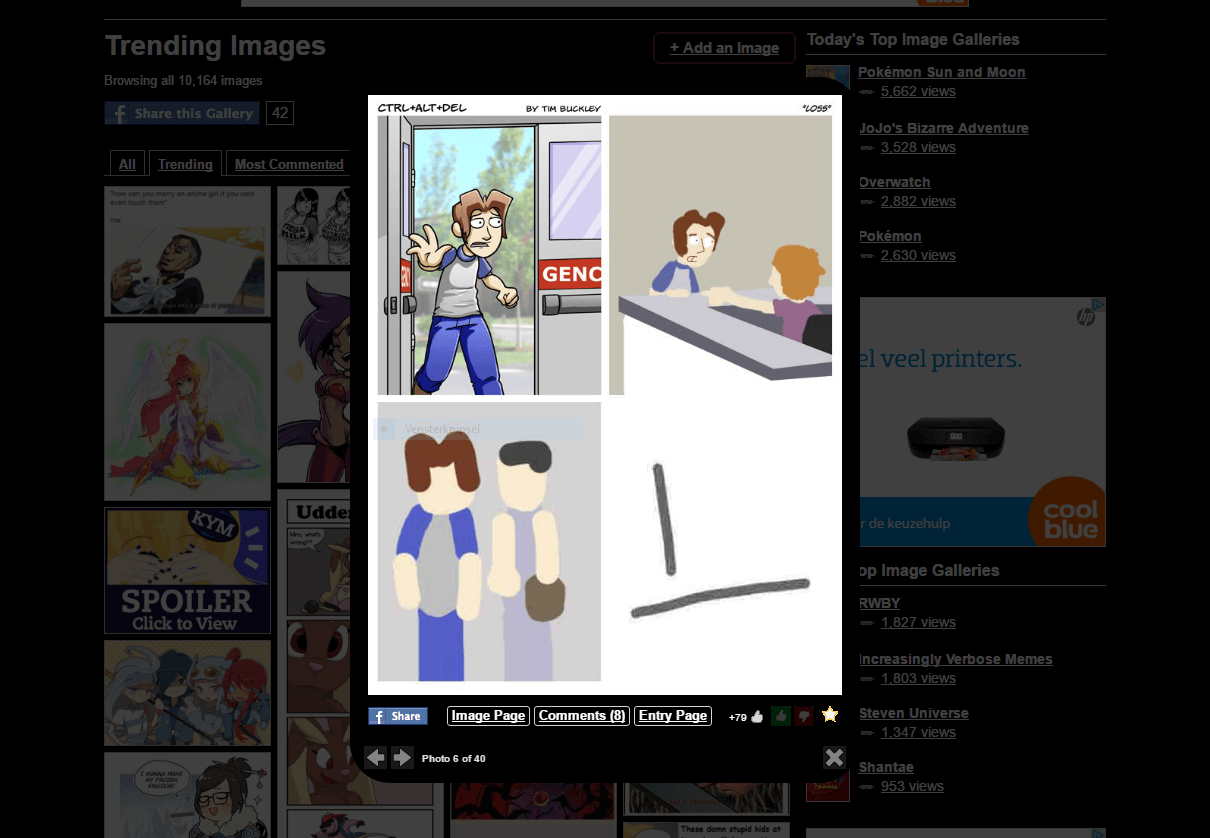Switch to the All tab
The width and height of the screenshot is (1210, 838).
click(x=127, y=164)
